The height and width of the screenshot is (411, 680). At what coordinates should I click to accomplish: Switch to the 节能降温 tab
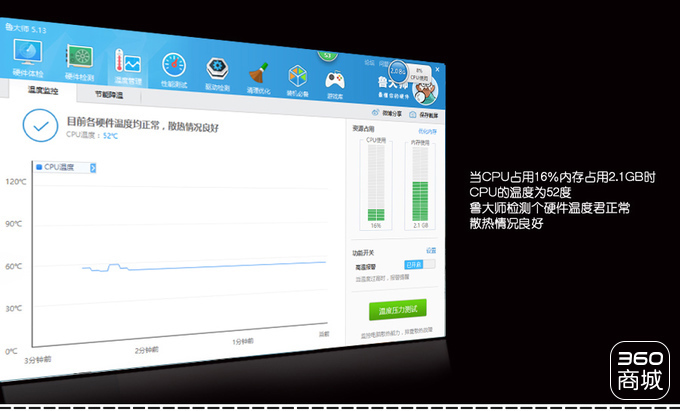point(109,94)
